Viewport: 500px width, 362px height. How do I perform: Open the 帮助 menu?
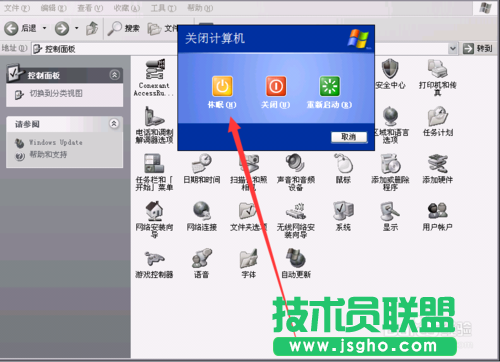[x=200, y=8]
